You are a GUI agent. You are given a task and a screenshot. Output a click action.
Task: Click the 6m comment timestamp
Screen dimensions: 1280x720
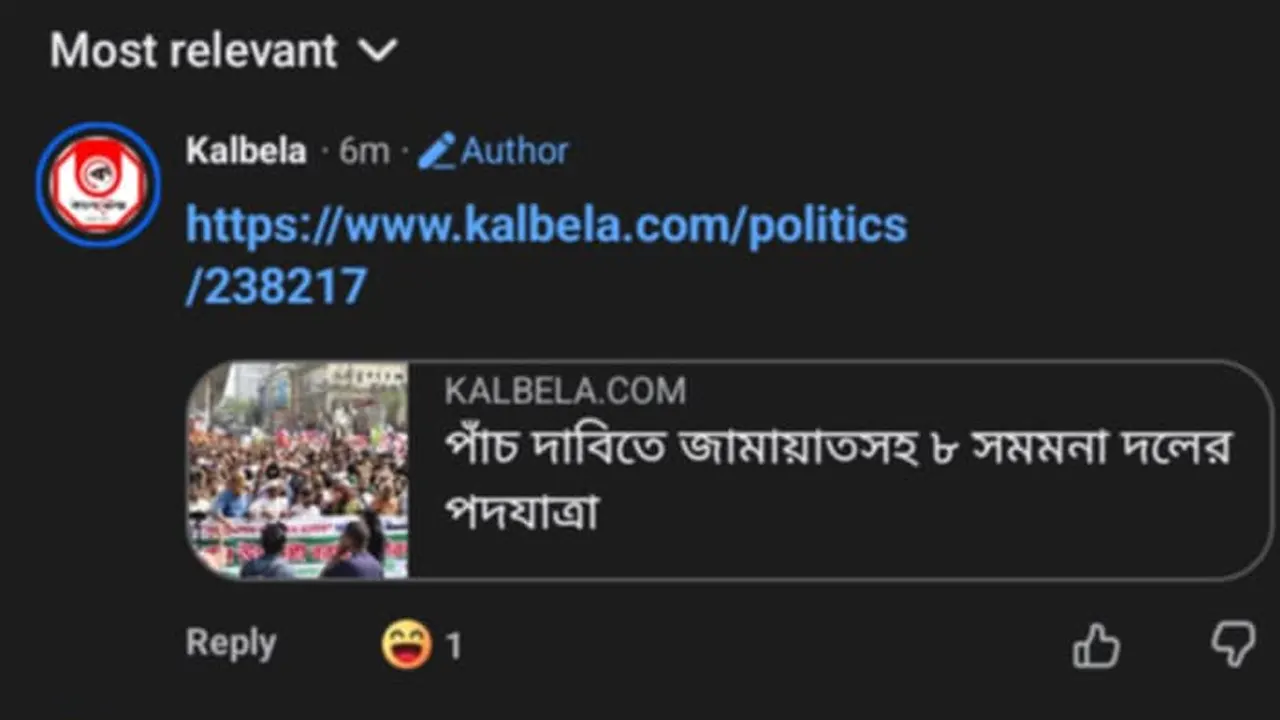coord(364,151)
